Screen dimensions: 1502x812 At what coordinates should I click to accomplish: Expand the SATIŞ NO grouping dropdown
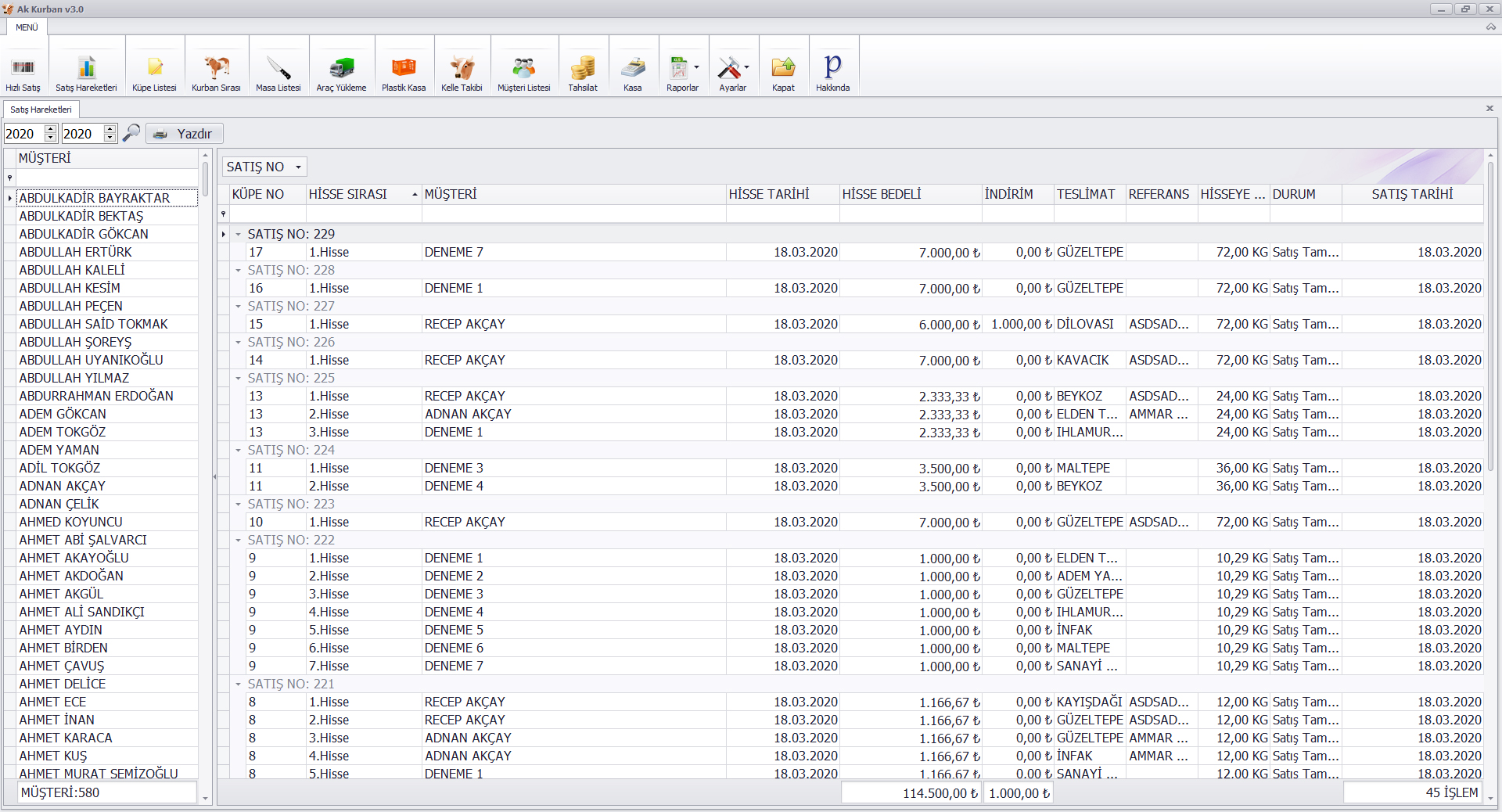[298, 167]
